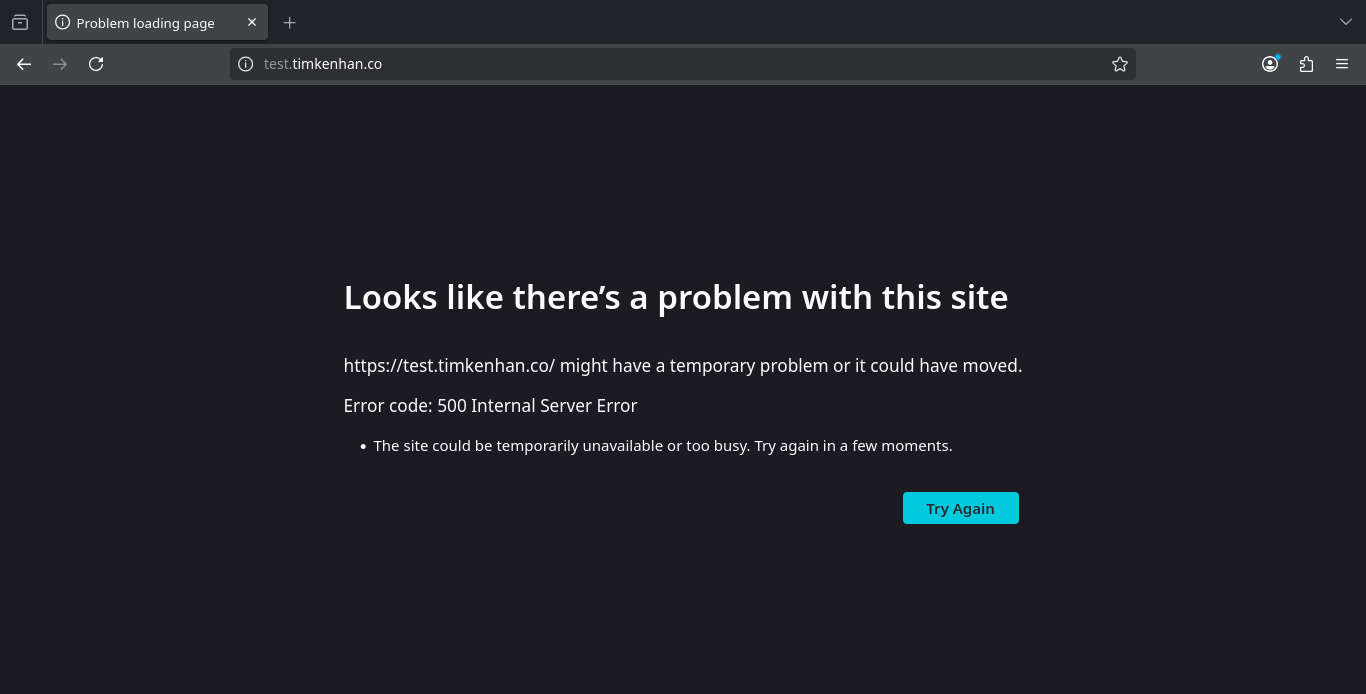Enable bookmarking for test.timkenhan.co

pos(1119,63)
